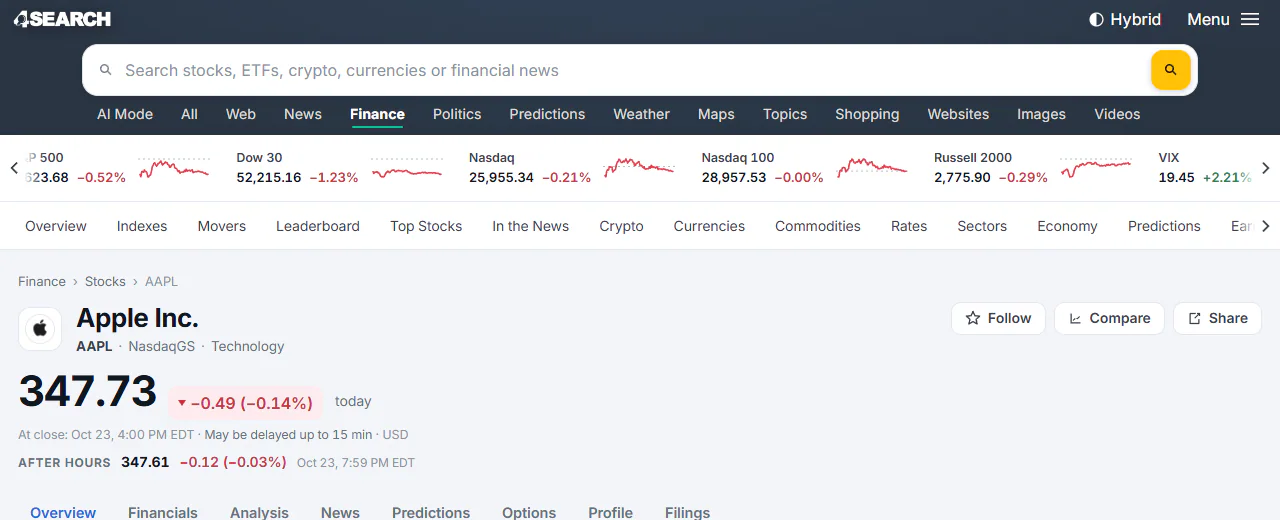This screenshot has width=1280, height=520.
Task: Open the Topics tab
Action: tap(785, 114)
